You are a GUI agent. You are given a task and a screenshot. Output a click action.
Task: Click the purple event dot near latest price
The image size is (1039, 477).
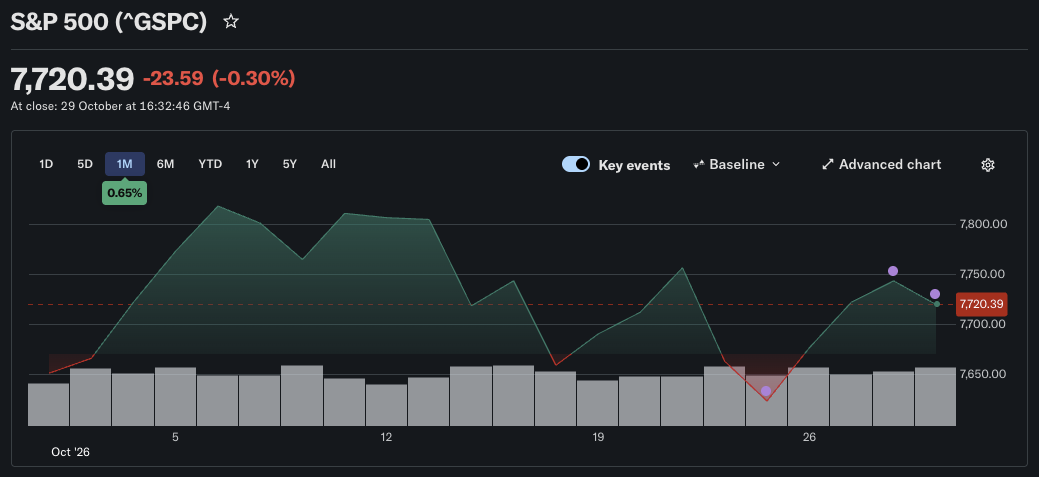(935, 294)
